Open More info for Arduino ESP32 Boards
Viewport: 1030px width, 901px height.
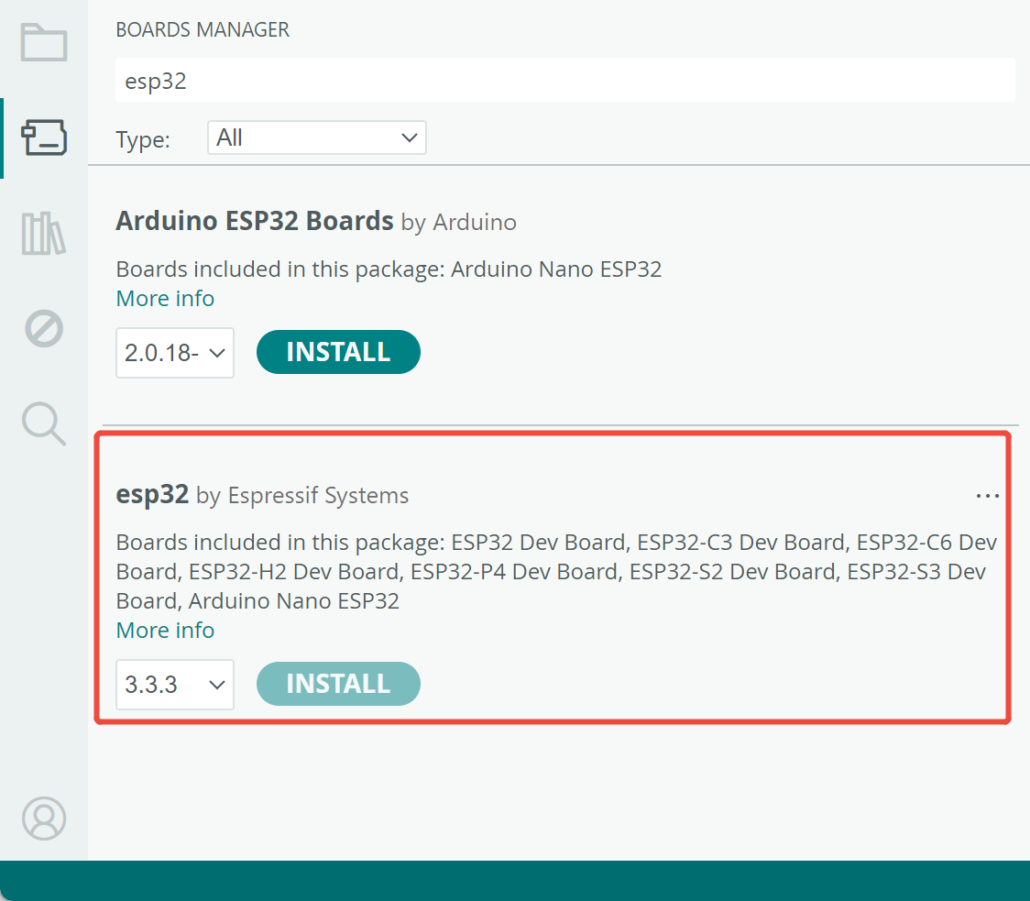(x=164, y=298)
